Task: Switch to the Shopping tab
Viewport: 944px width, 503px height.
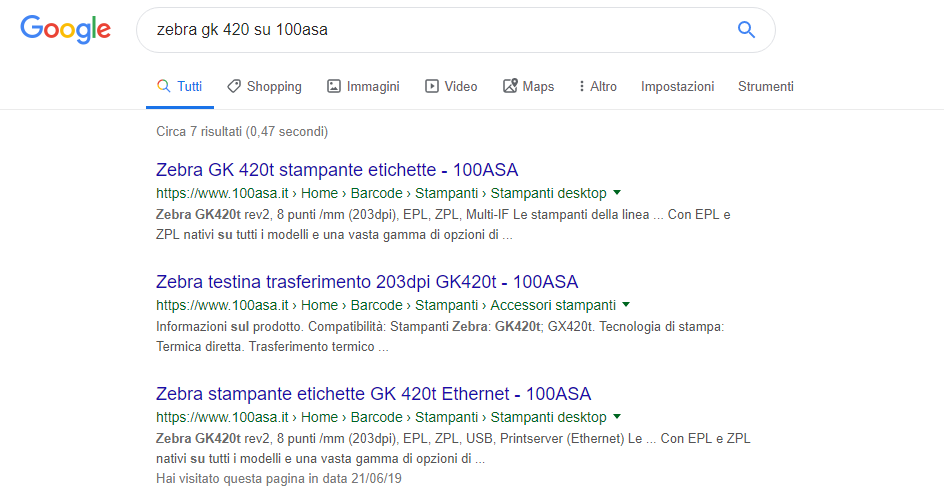Action: pos(264,87)
